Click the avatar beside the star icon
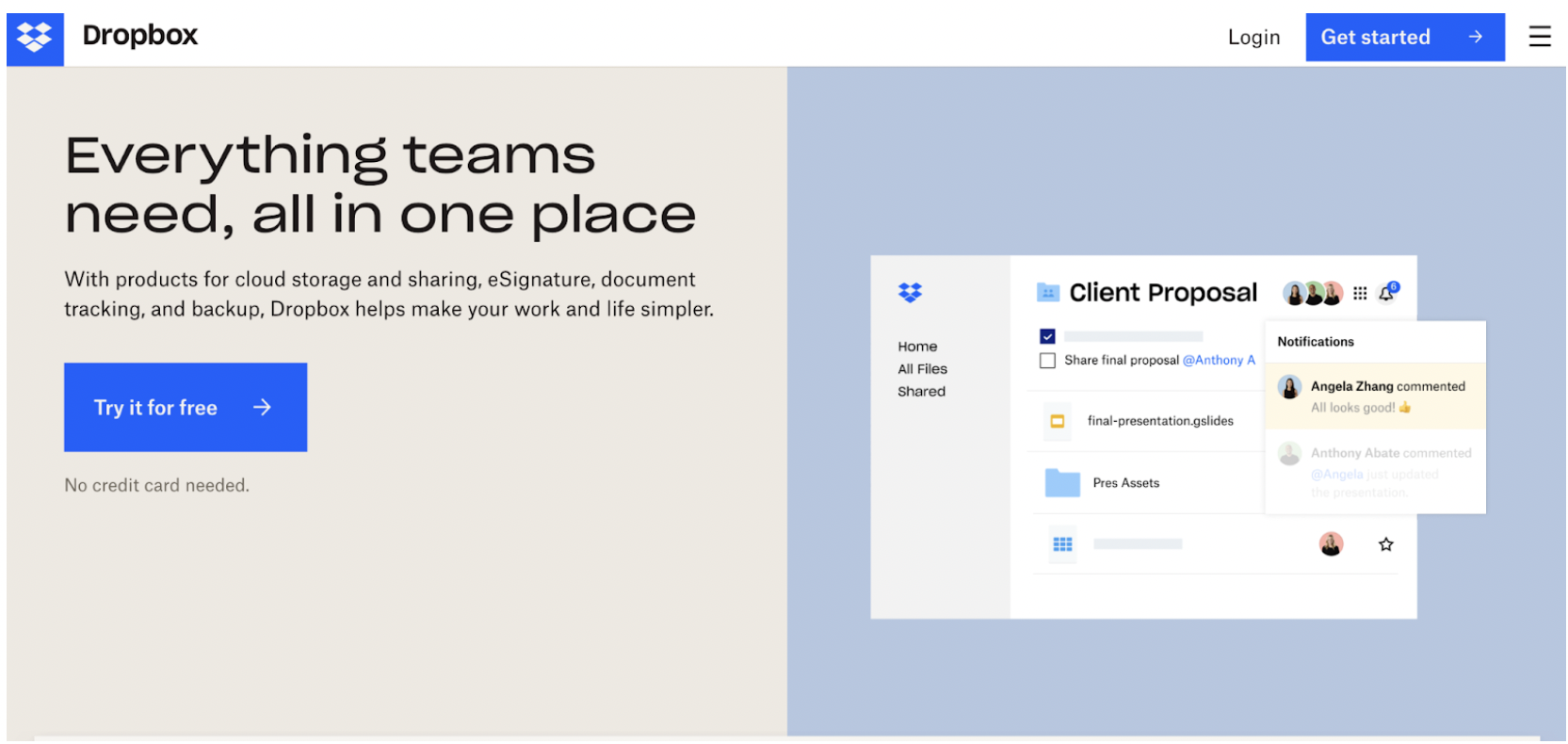1568x744 pixels. (1331, 544)
